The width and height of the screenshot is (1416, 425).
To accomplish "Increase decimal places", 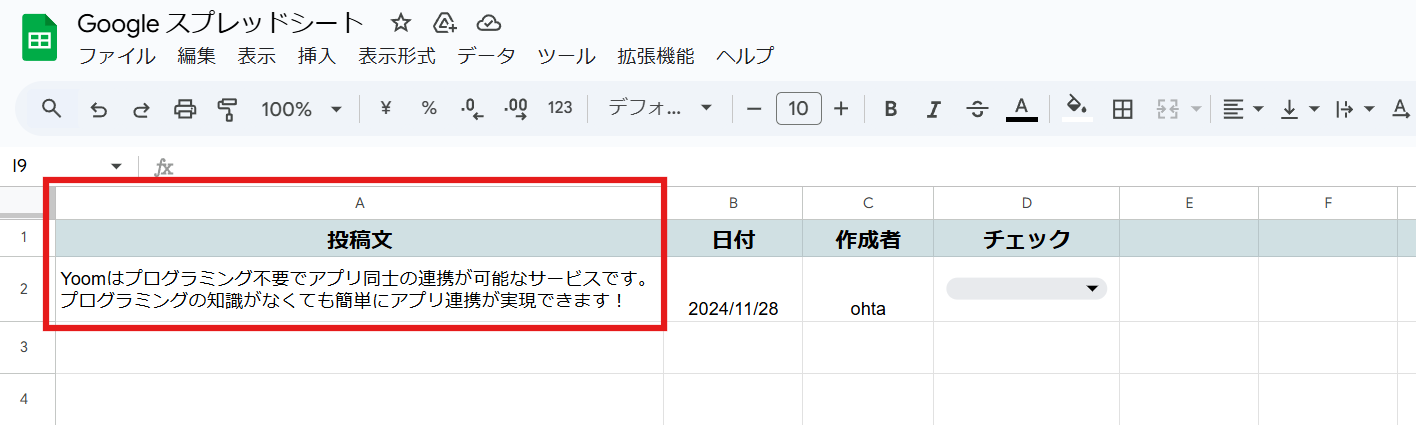I will 516,109.
